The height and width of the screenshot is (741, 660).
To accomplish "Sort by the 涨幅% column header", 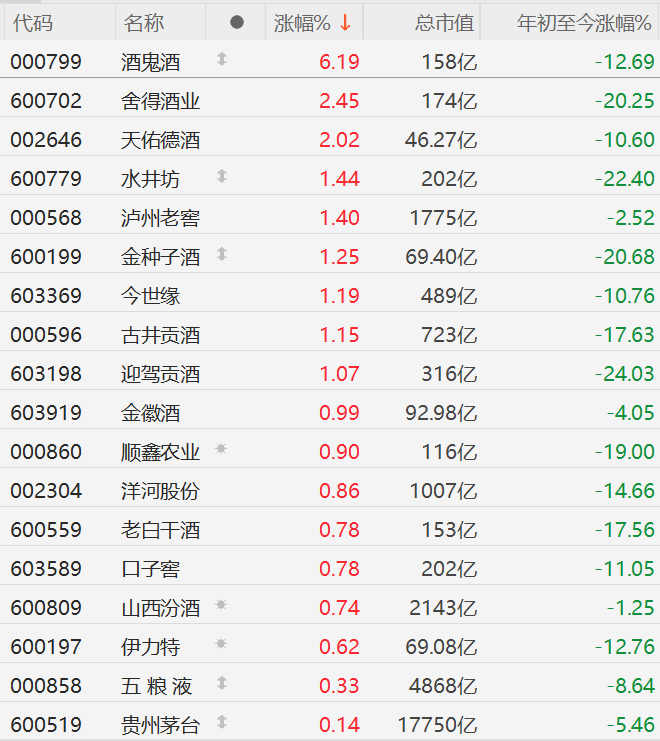I will [302, 23].
